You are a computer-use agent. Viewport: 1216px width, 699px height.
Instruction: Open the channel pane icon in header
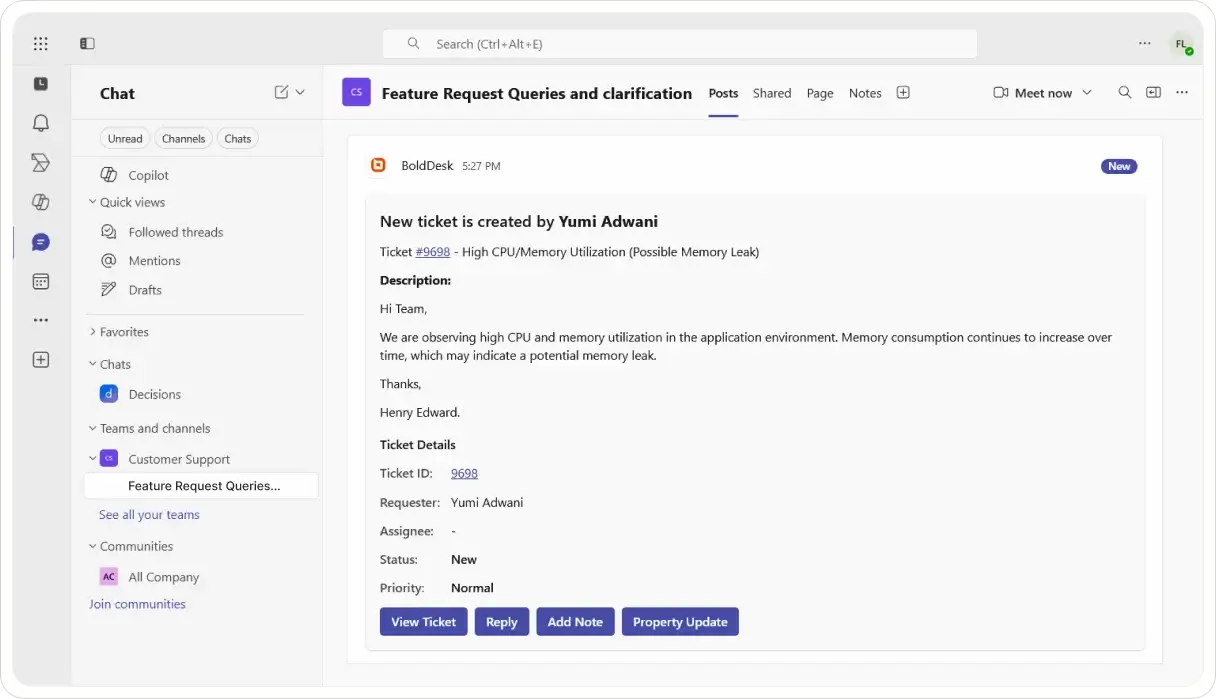click(x=1153, y=92)
